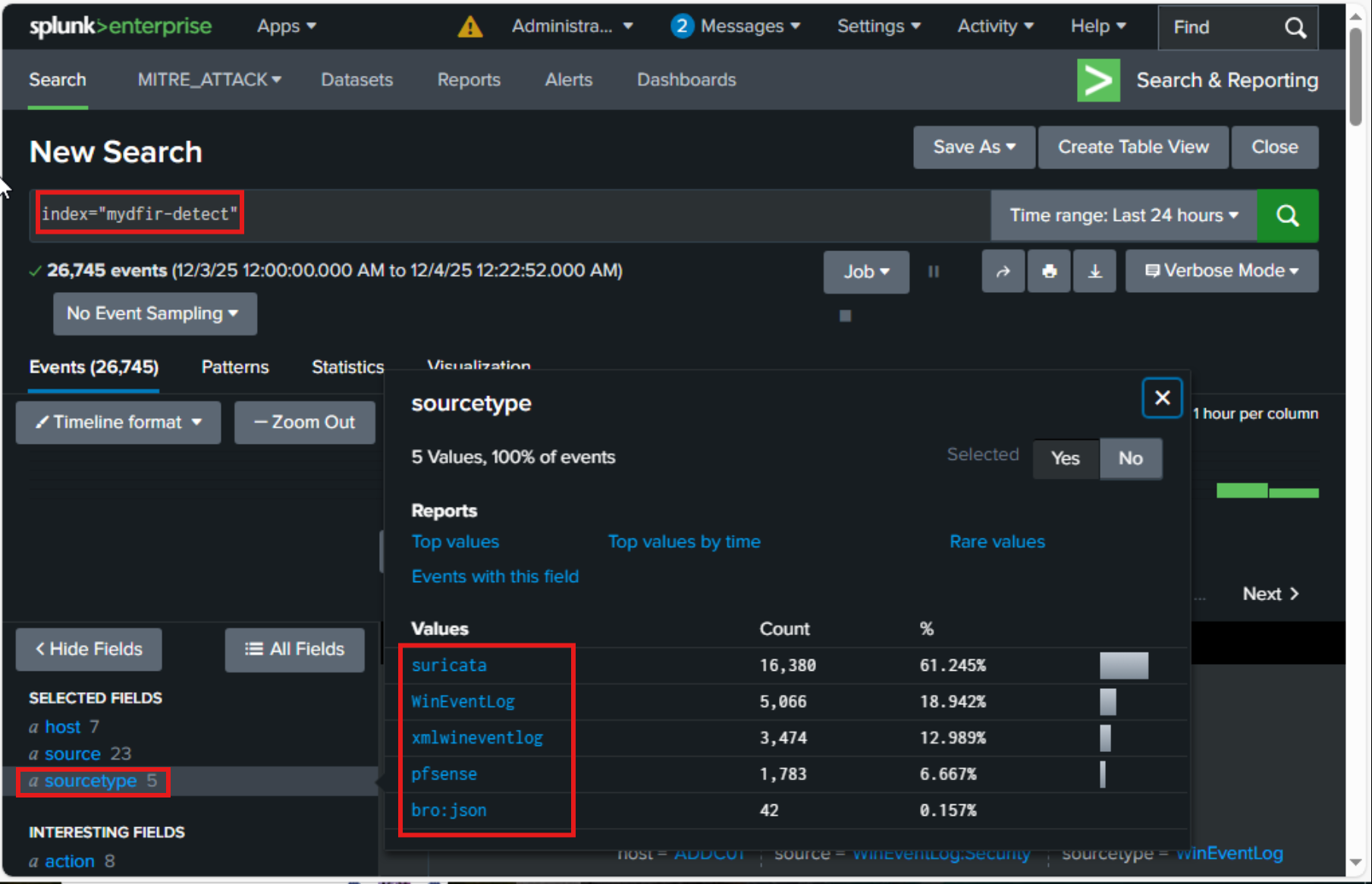Click the search query input bar

tap(510, 215)
